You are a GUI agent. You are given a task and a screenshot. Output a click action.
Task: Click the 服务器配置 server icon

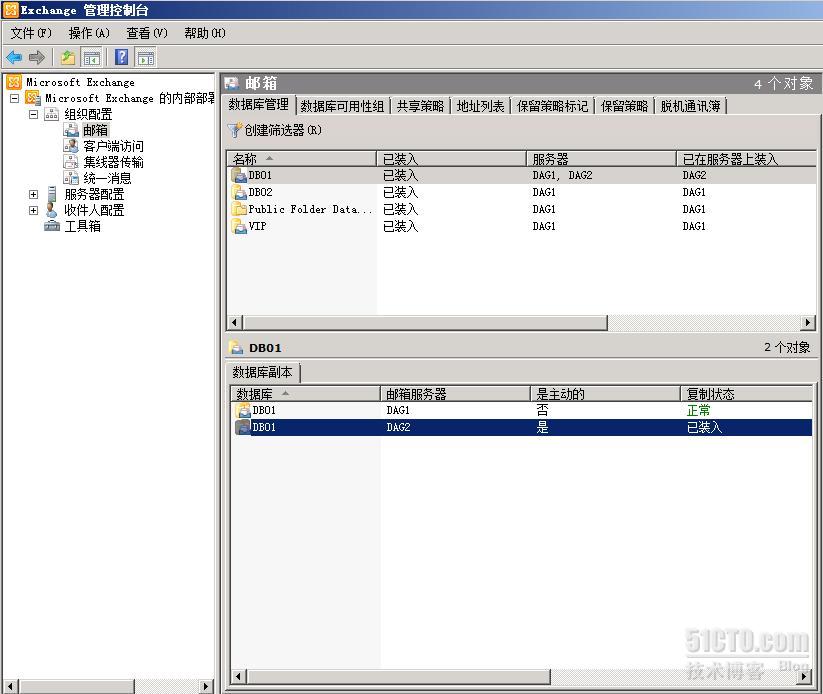click(52, 194)
